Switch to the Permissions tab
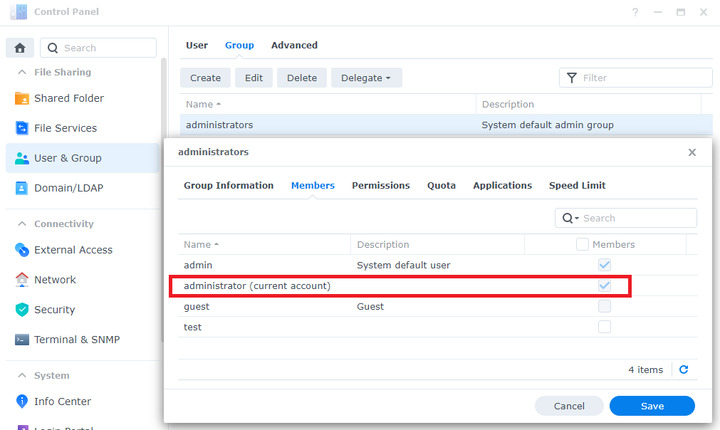The image size is (720, 430). 380,186
